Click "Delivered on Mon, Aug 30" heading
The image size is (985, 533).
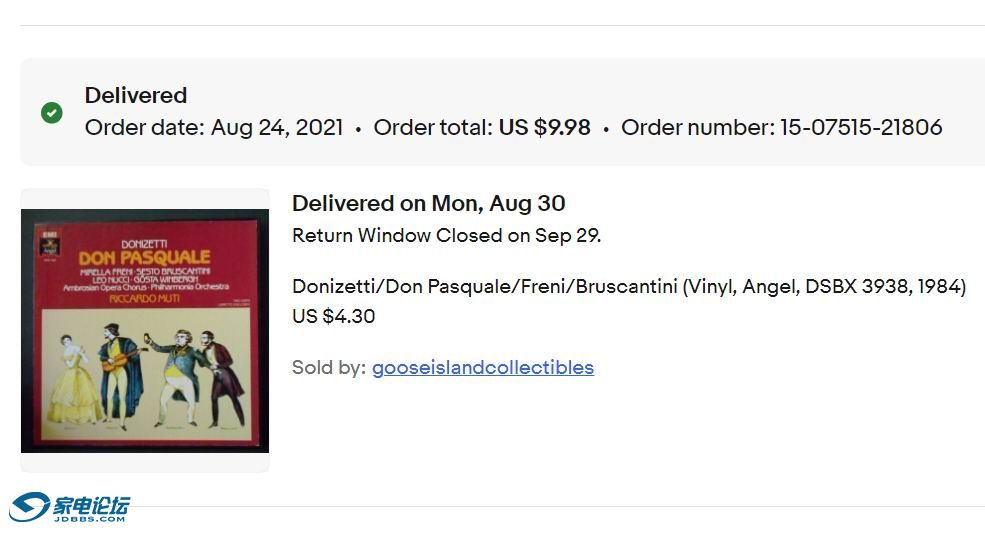[x=428, y=203]
